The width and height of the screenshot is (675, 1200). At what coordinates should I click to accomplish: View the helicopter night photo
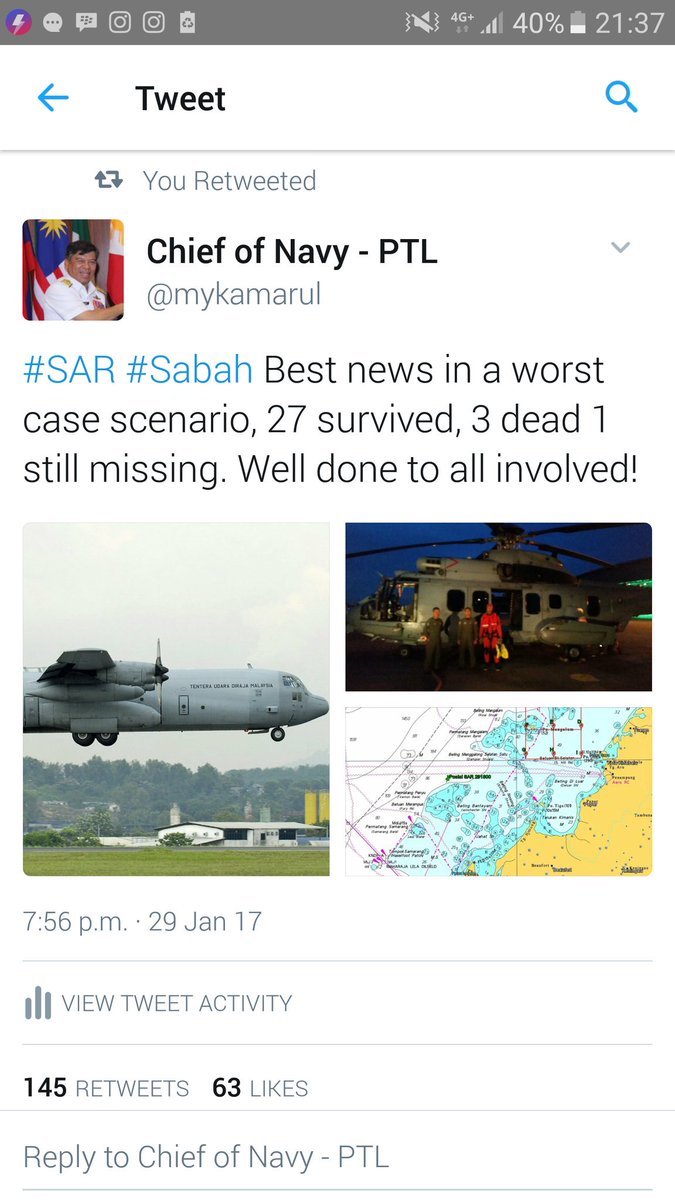(499, 606)
